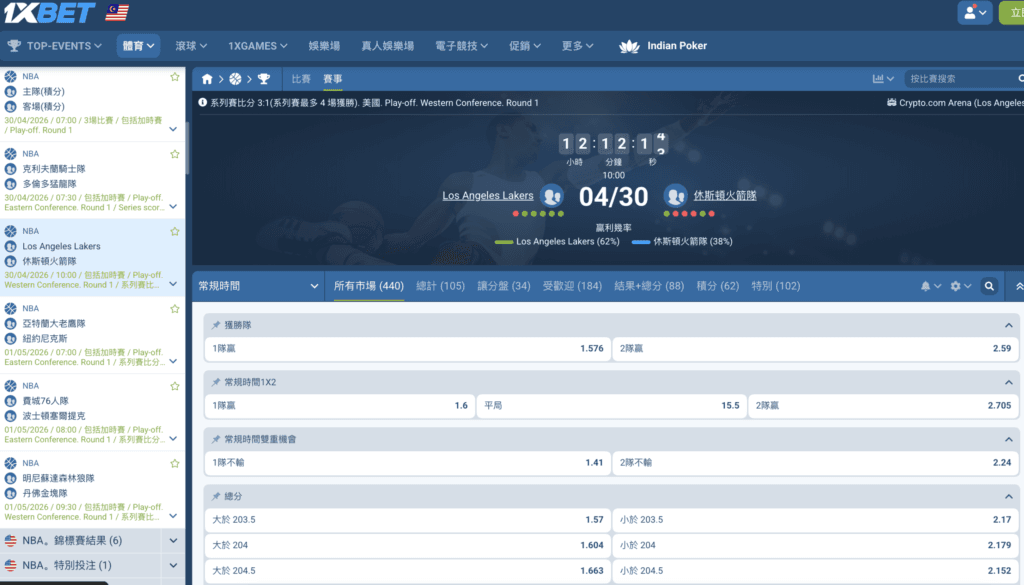Select the 總計 (105) tab
Screen dimensions: 1024x585
coord(440,286)
